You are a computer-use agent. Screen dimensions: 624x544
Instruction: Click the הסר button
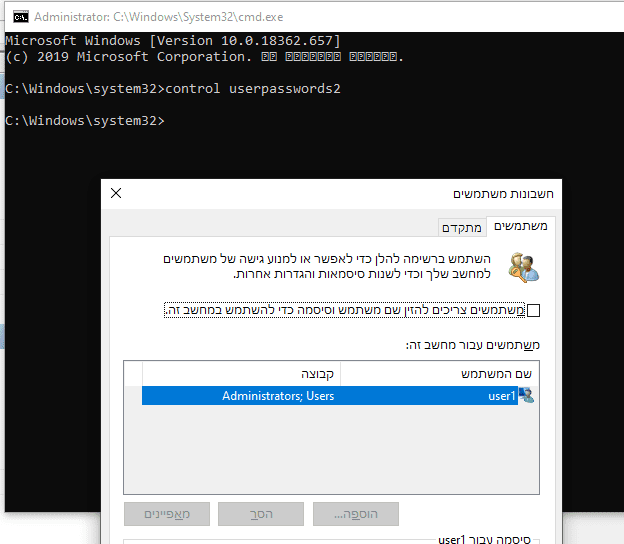[261, 514]
